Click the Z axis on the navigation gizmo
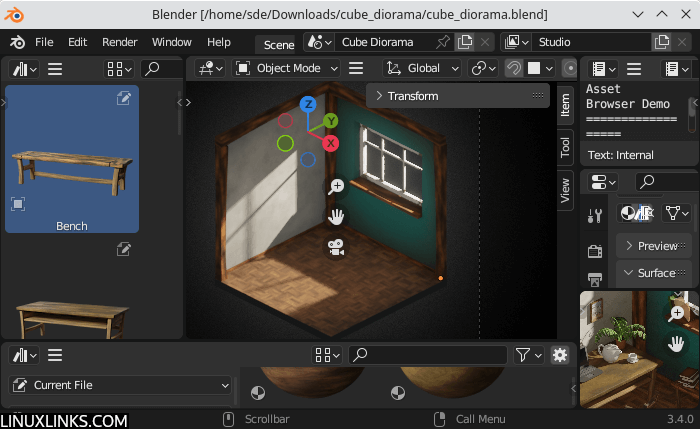 tap(308, 104)
